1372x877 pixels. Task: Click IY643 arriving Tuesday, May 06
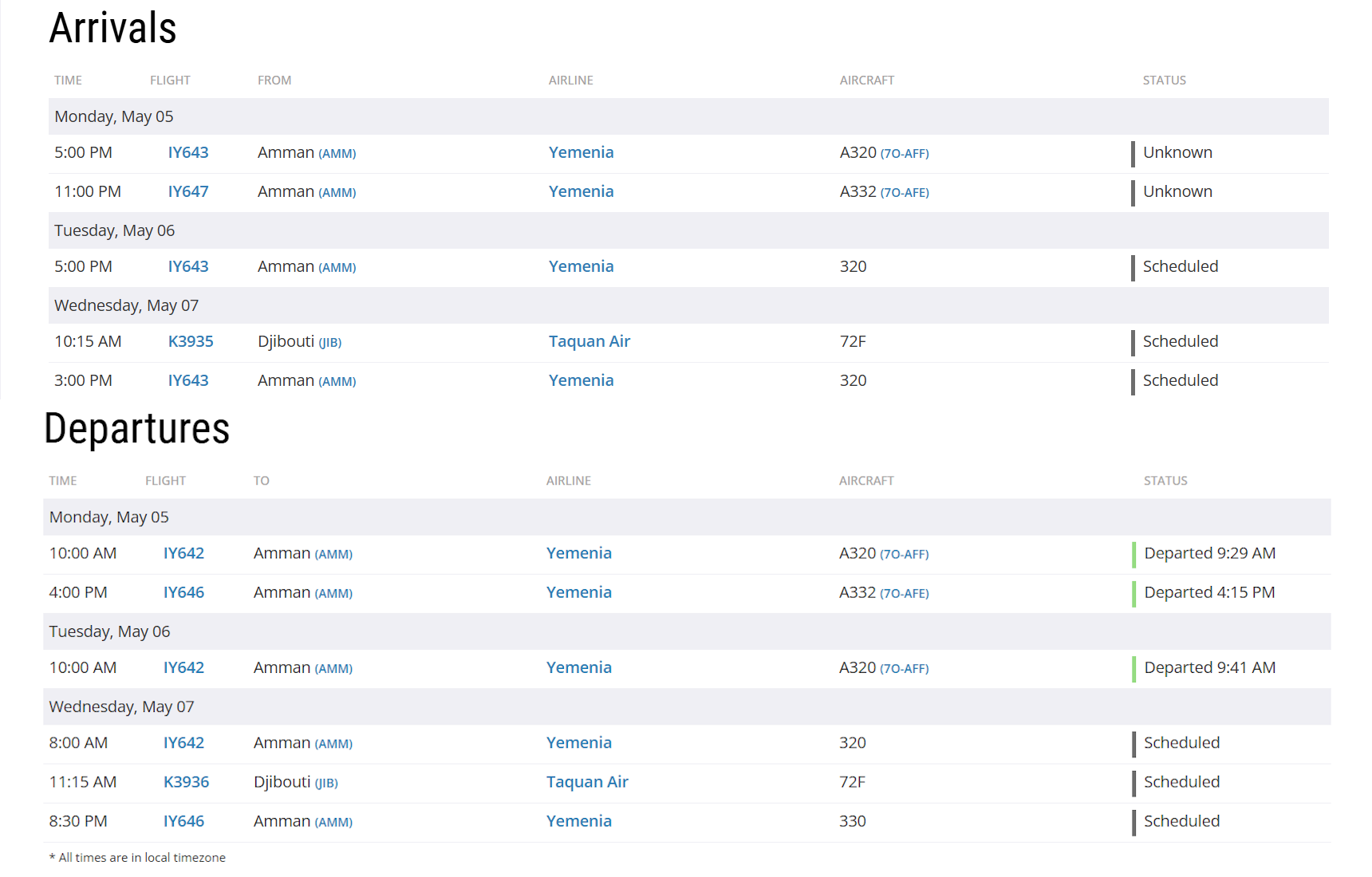[187, 267]
